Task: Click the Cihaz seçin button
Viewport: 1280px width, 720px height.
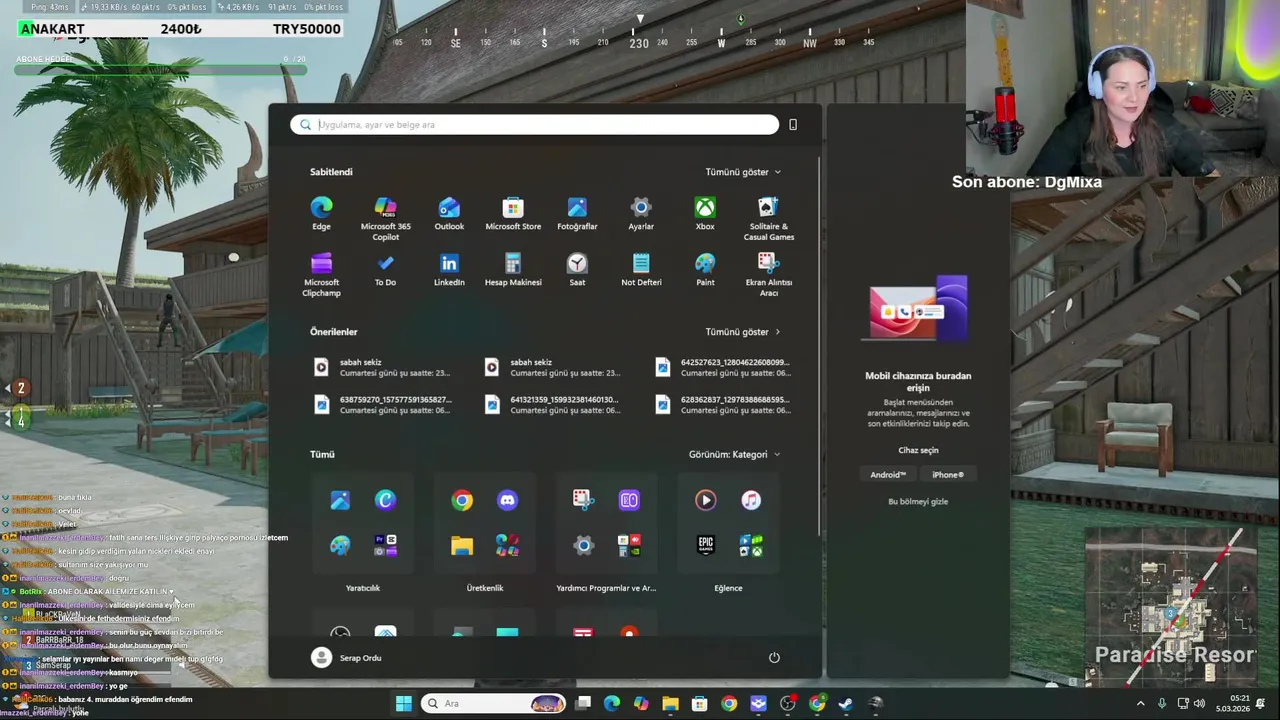Action: pos(918,450)
